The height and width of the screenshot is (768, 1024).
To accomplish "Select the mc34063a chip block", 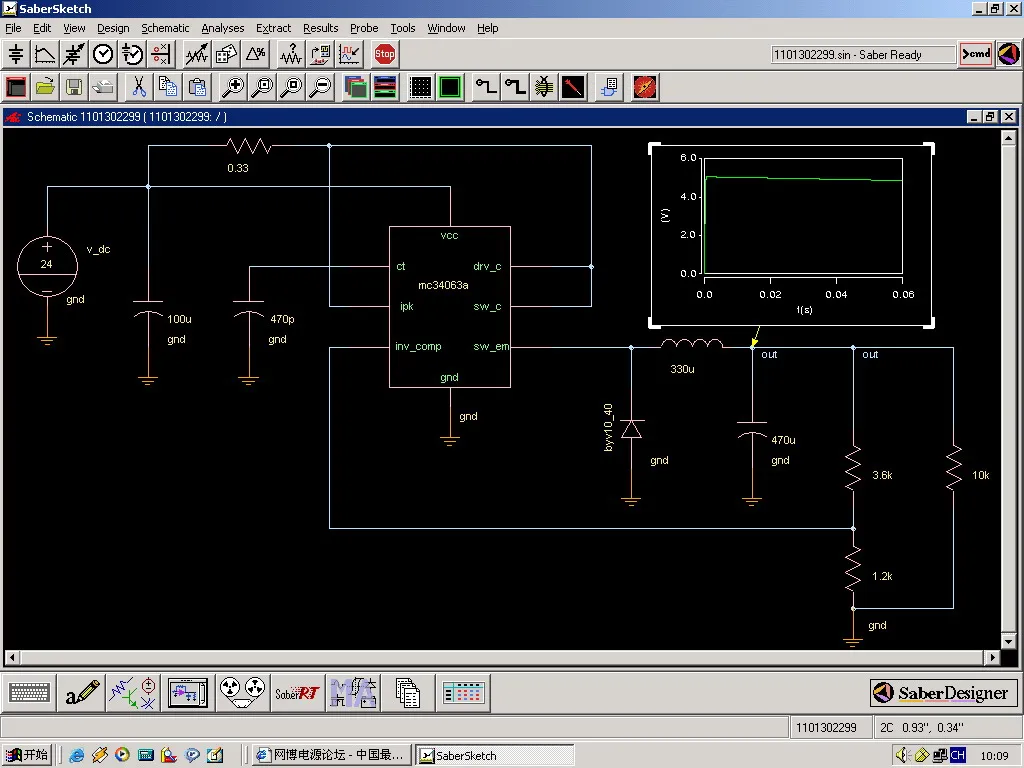I will coord(450,307).
